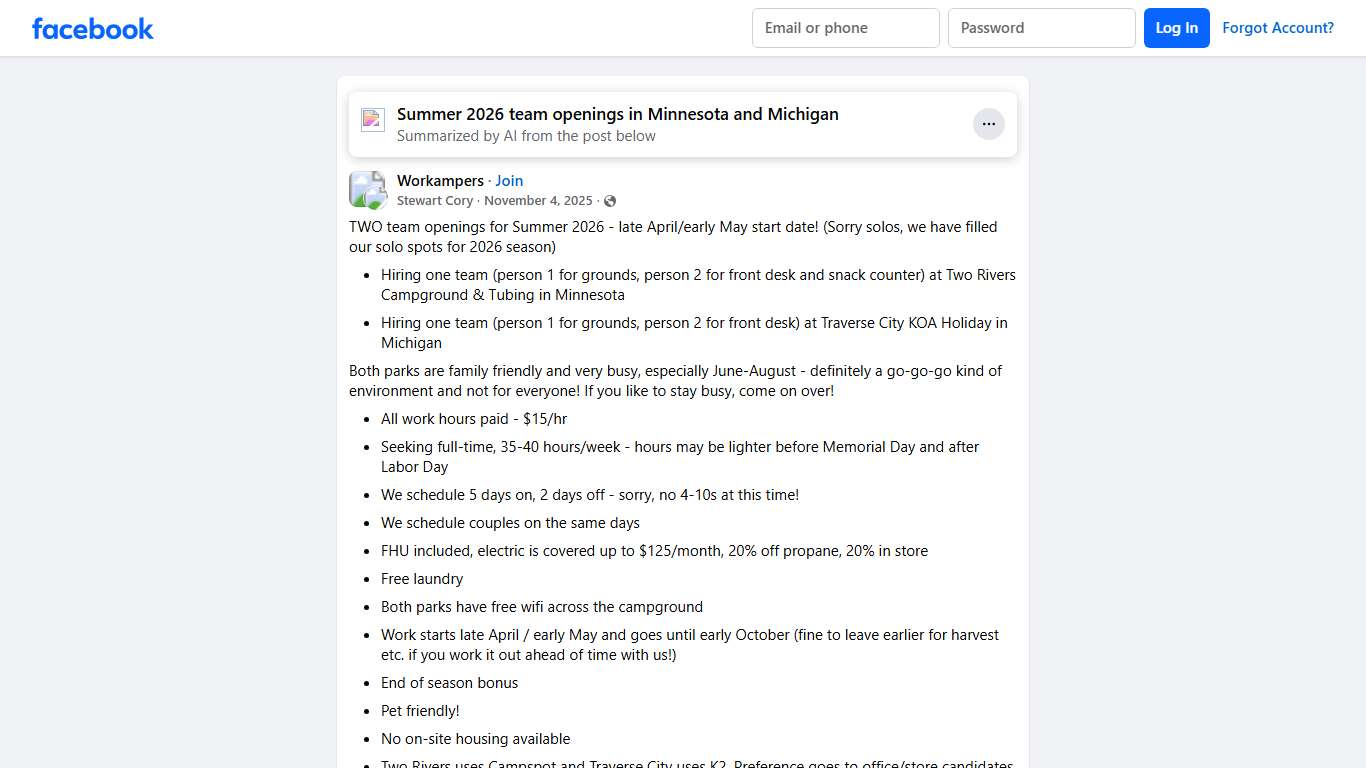Click the Traverse City KOA bullet item

pyautogui.click(x=693, y=333)
